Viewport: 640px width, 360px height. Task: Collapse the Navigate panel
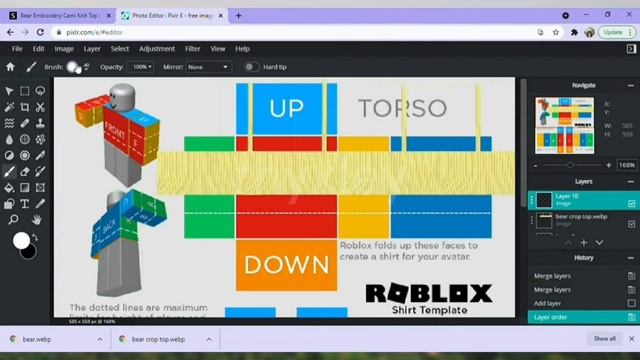point(631,85)
